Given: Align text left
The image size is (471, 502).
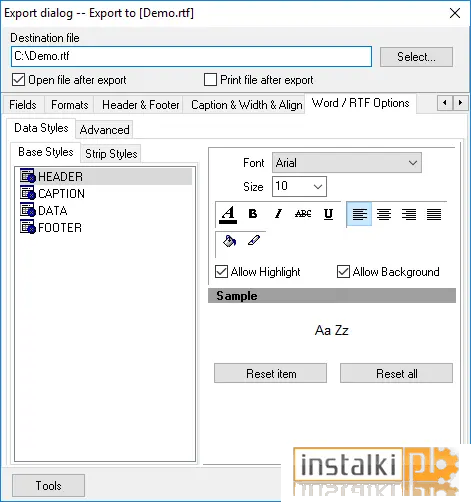Looking at the screenshot, I should click(359, 214).
